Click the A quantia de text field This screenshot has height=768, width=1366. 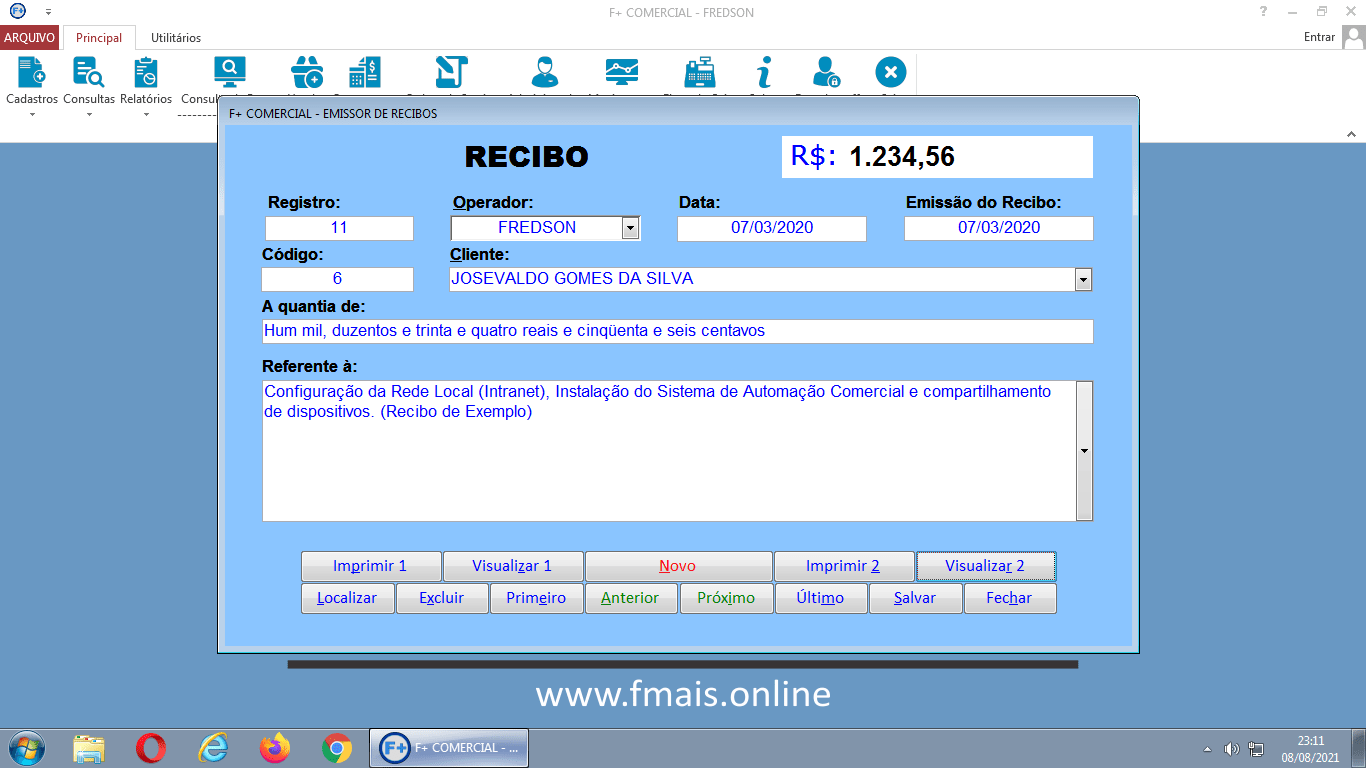pyautogui.click(x=677, y=331)
